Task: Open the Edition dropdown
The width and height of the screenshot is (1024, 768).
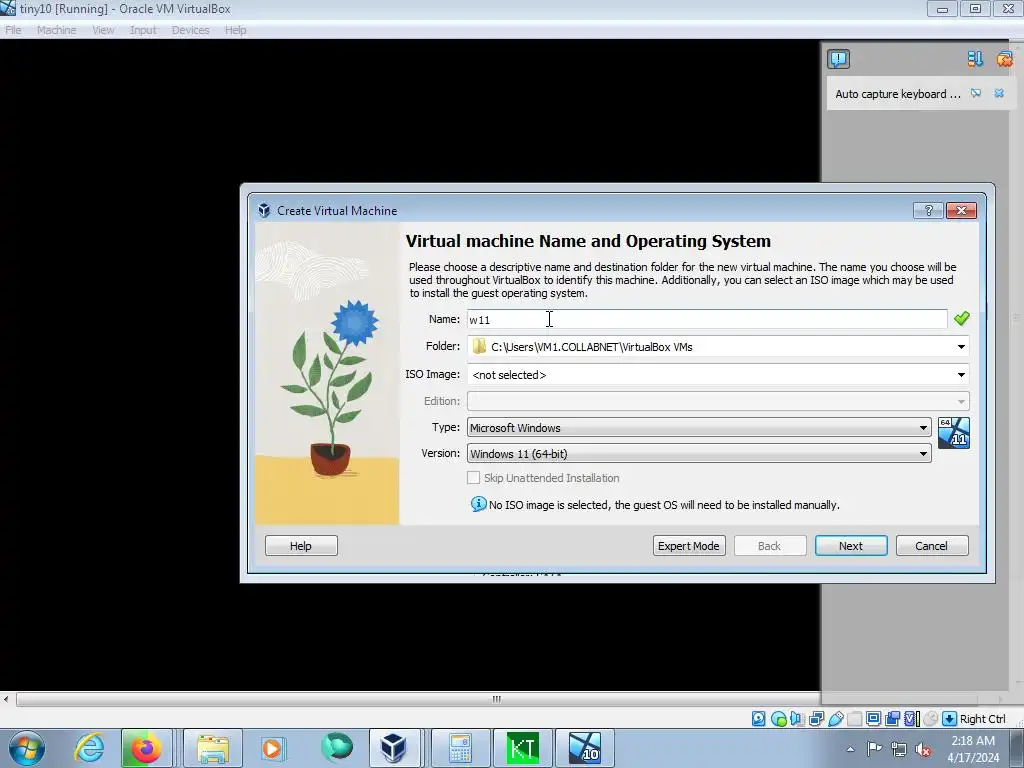Action: (718, 401)
